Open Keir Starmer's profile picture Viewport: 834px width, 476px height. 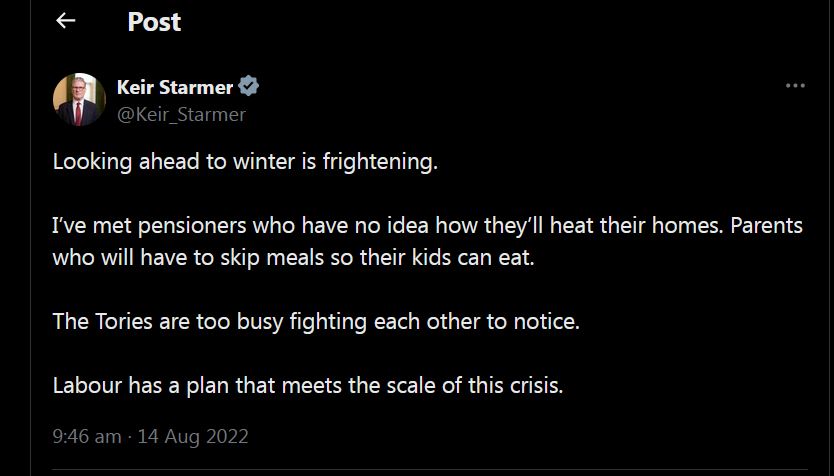tap(79, 99)
